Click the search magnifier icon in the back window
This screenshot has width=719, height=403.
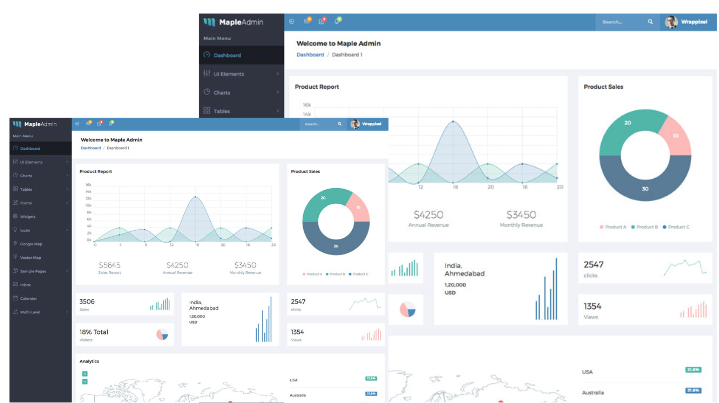coord(650,21)
